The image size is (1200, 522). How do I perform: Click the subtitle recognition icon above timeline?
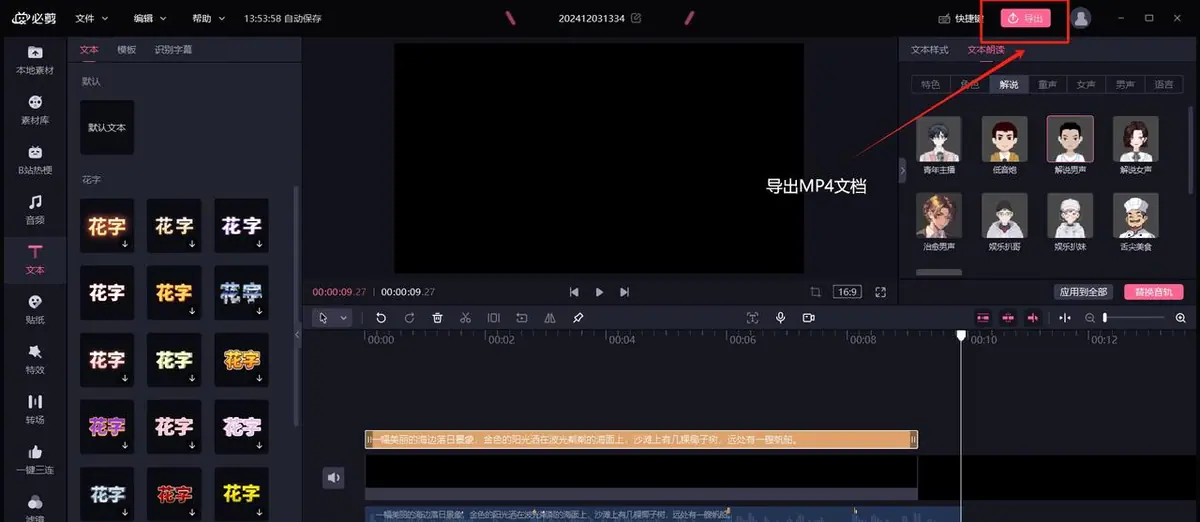[x=753, y=318]
